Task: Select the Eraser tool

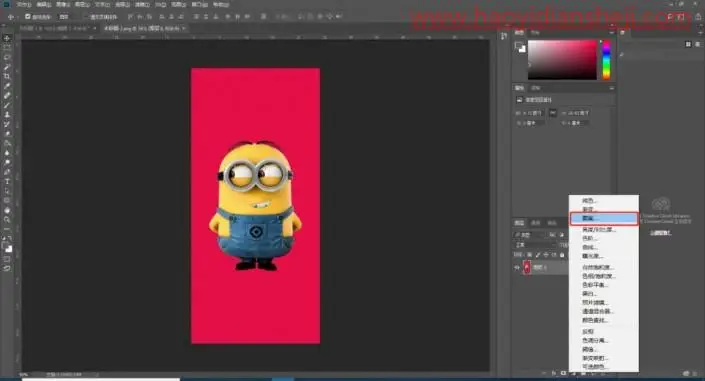Action: pyautogui.click(x=7, y=134)
